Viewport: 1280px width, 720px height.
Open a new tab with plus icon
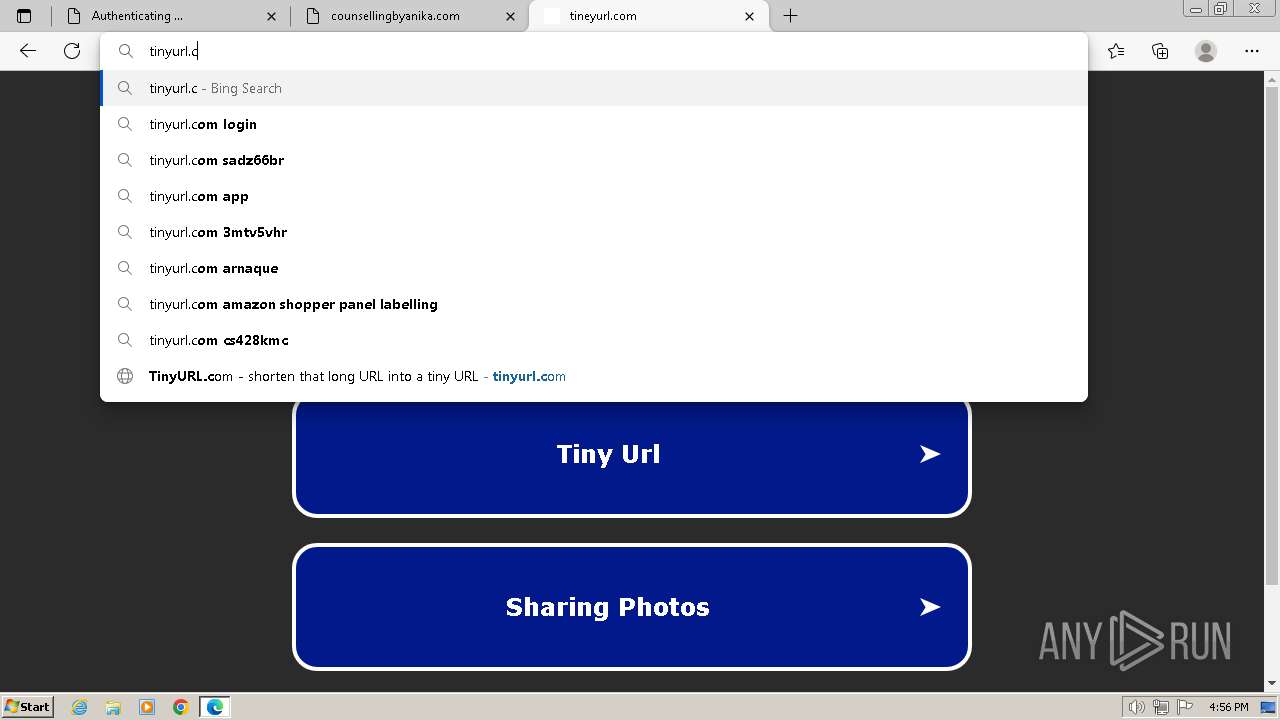(x=790, y=16)
